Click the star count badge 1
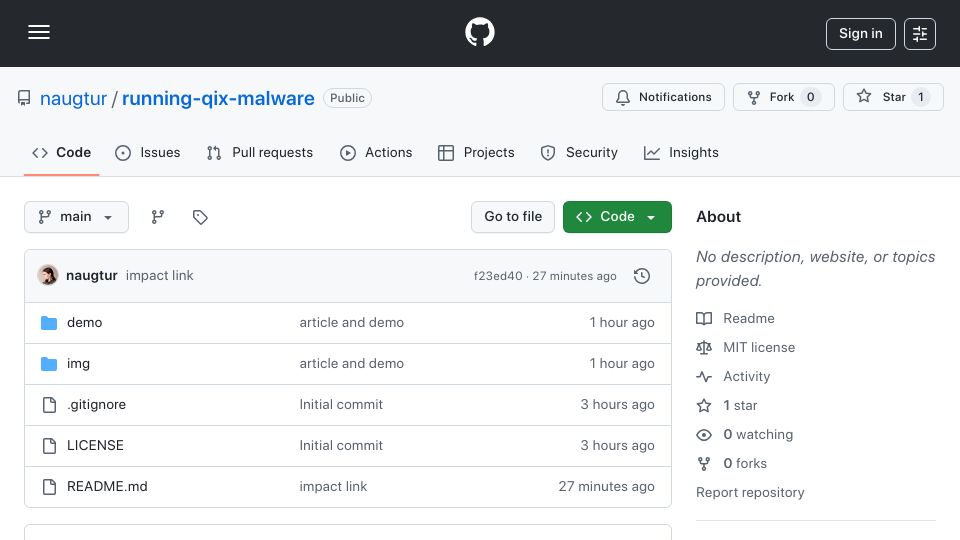 pos(920,97)
